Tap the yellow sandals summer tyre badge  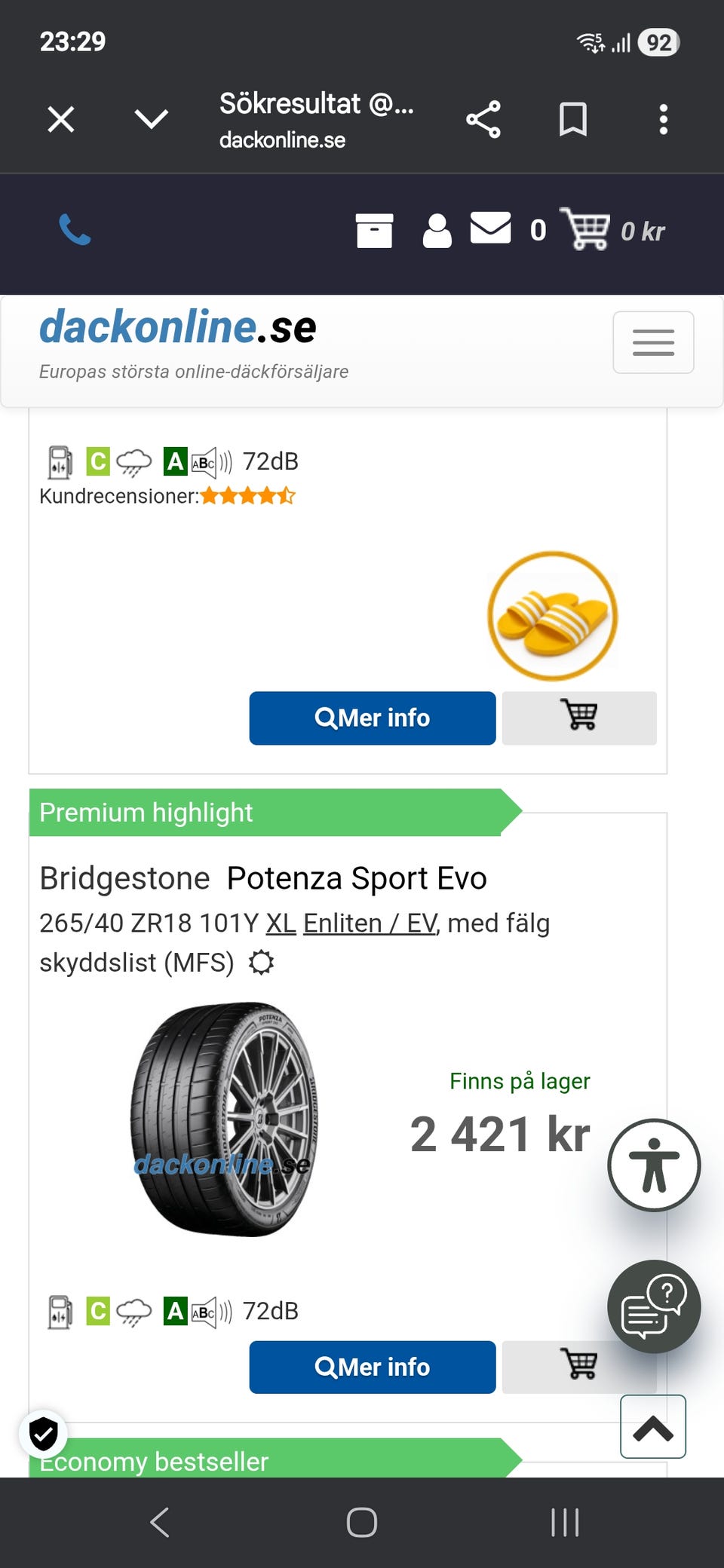553,615
